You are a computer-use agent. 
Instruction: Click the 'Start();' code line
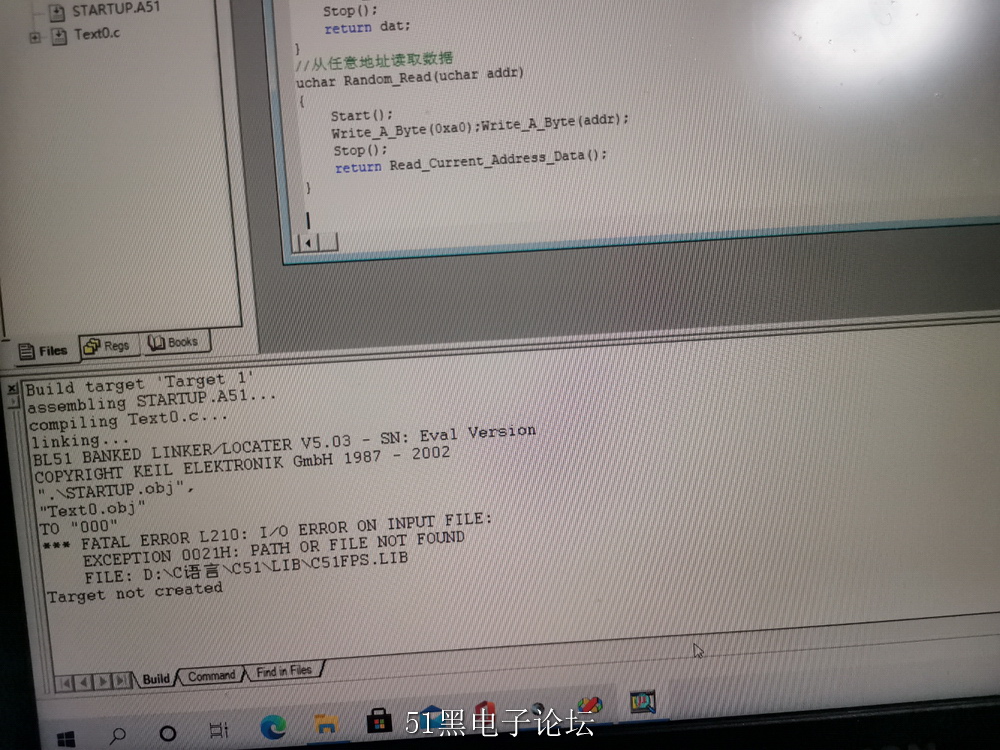362,115
